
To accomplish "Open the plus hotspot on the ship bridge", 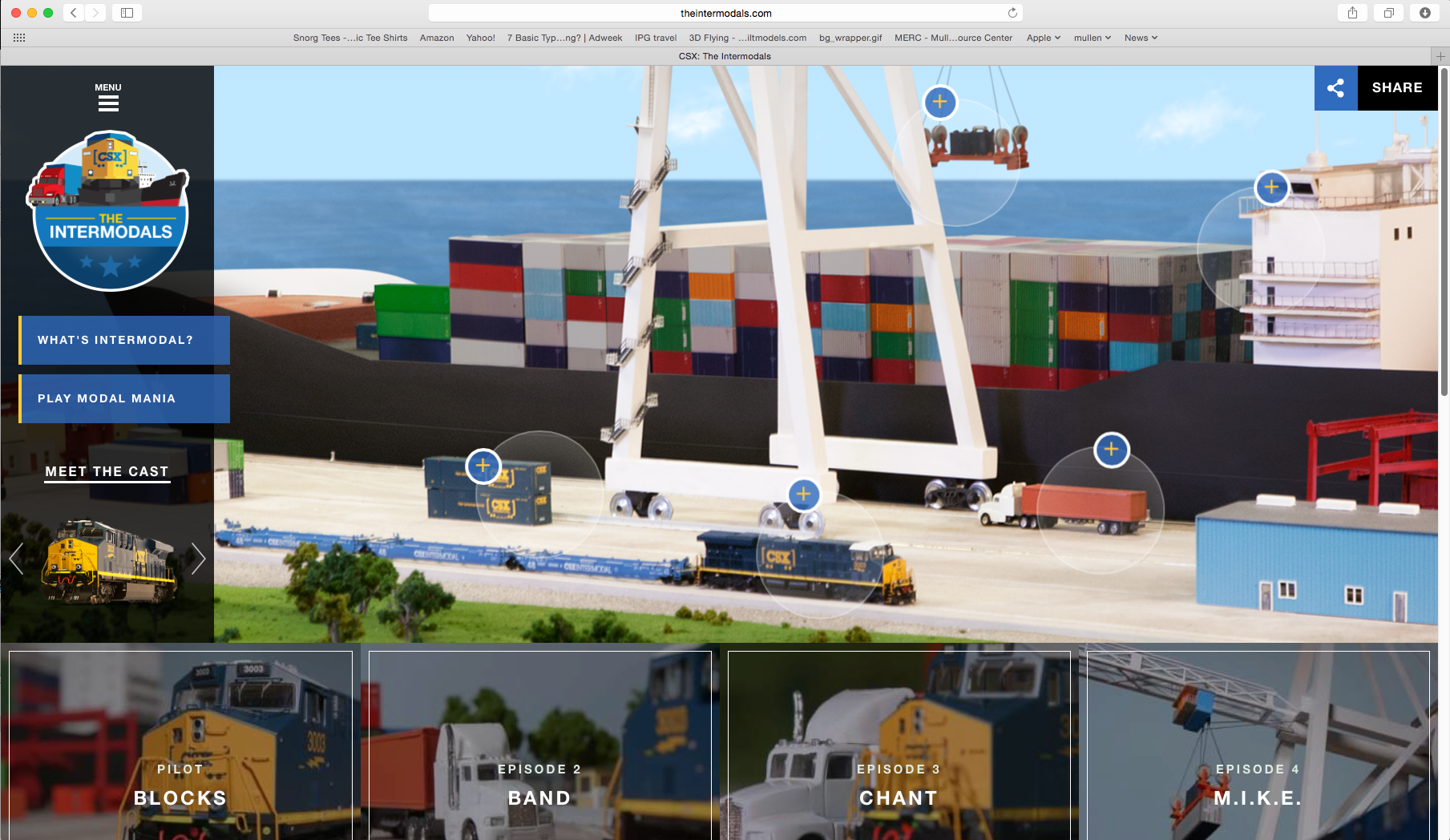I will [x=1271, y=188].
